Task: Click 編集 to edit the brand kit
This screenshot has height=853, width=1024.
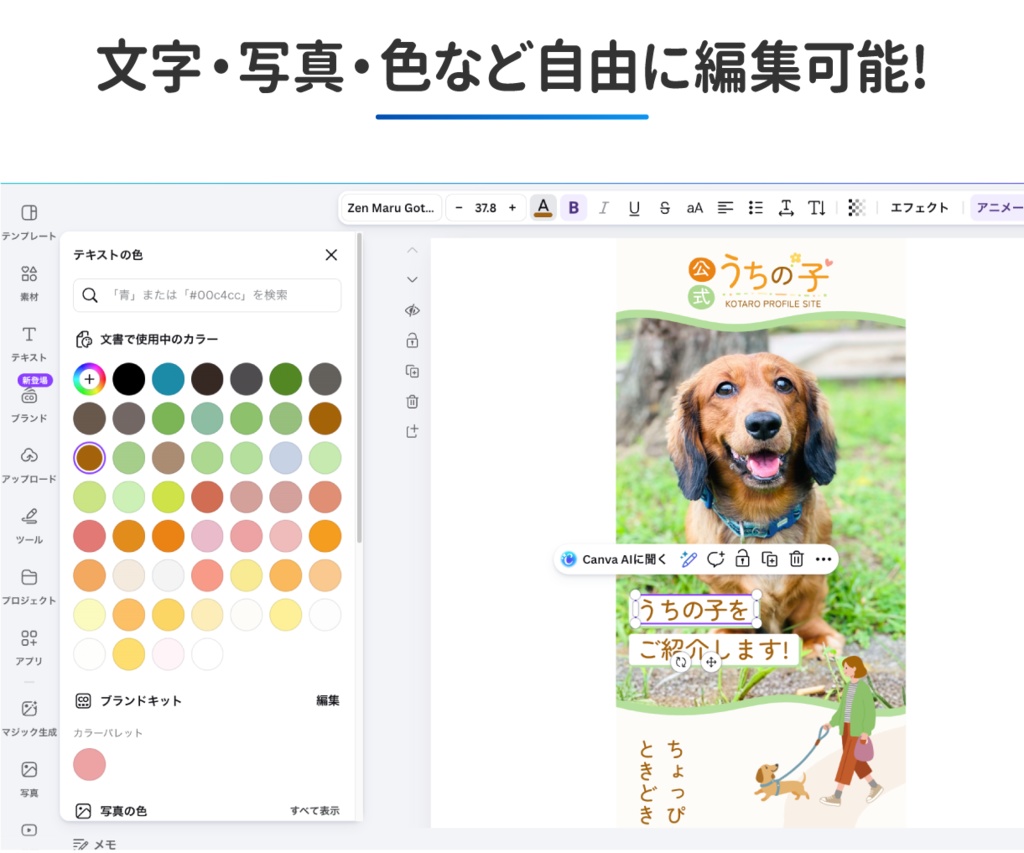Action: (330, 700)
